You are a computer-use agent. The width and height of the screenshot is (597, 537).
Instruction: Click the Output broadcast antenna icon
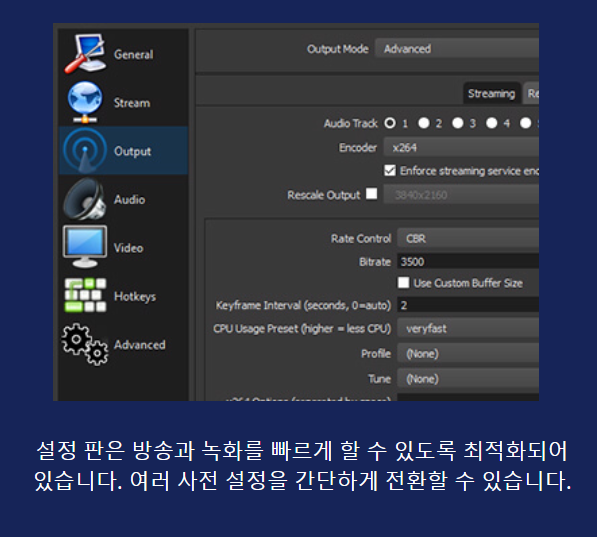pos(85,151)
